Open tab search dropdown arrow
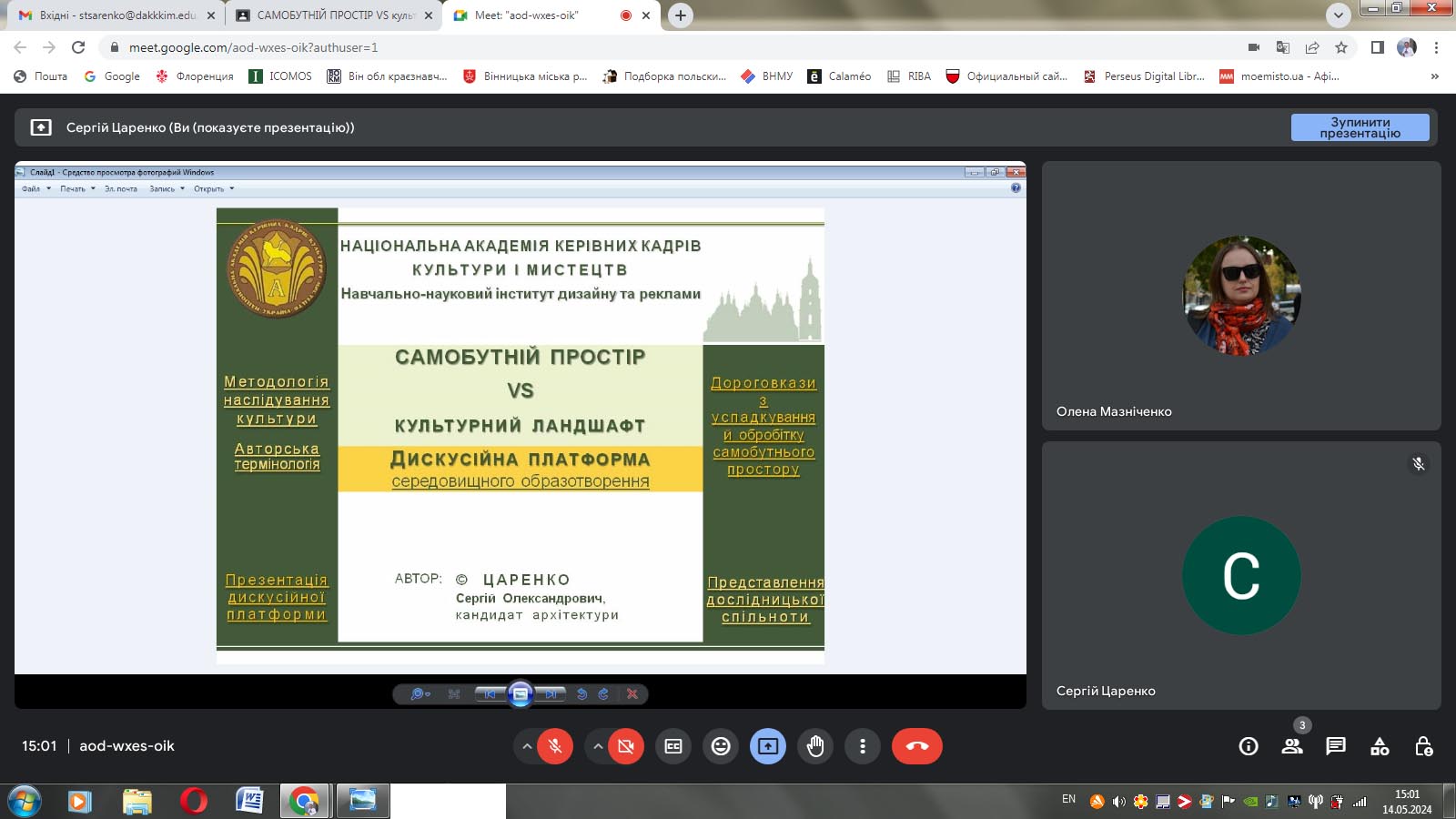This screenshot has width=1456, height=819. (x=1338, y=15)
